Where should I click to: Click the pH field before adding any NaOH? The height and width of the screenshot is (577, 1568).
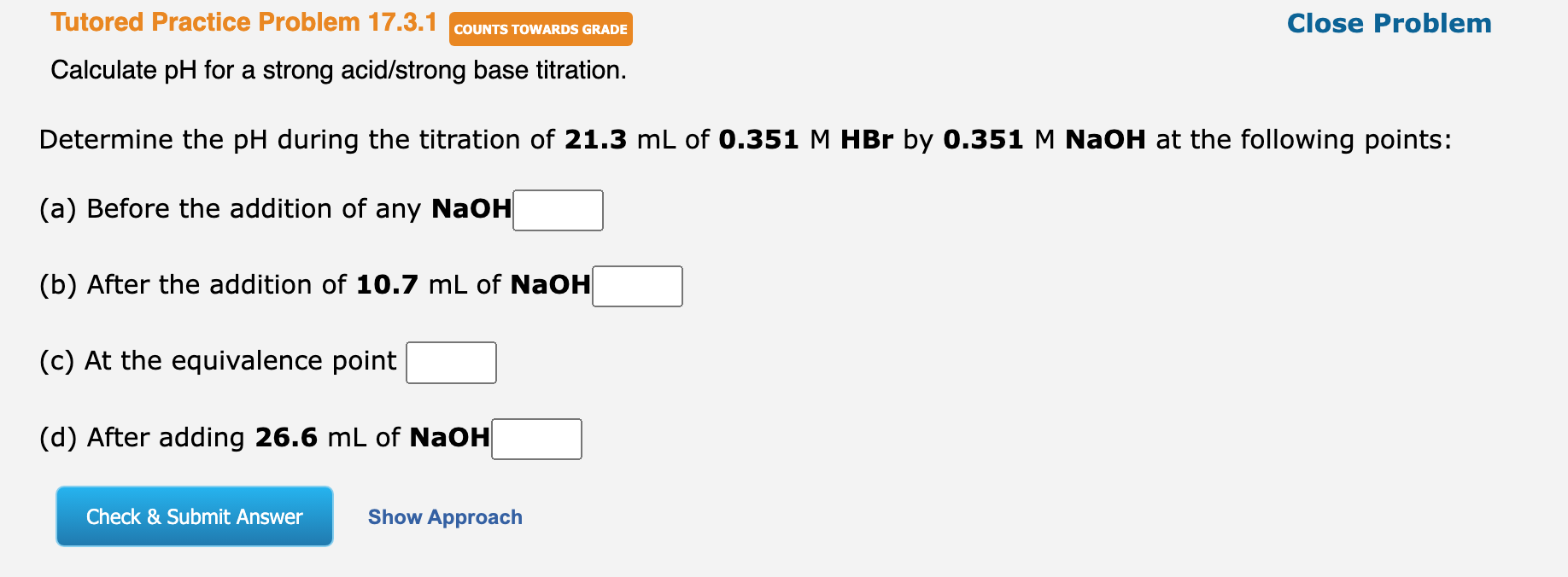[557, 209]
